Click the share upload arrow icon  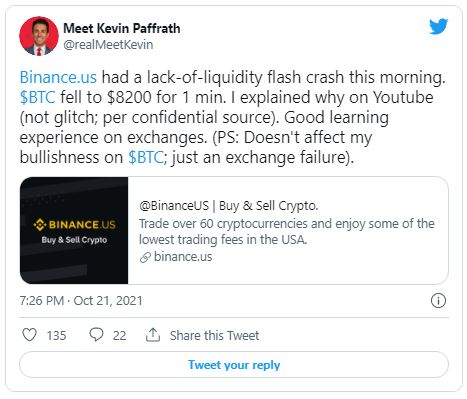coord(153,335)
